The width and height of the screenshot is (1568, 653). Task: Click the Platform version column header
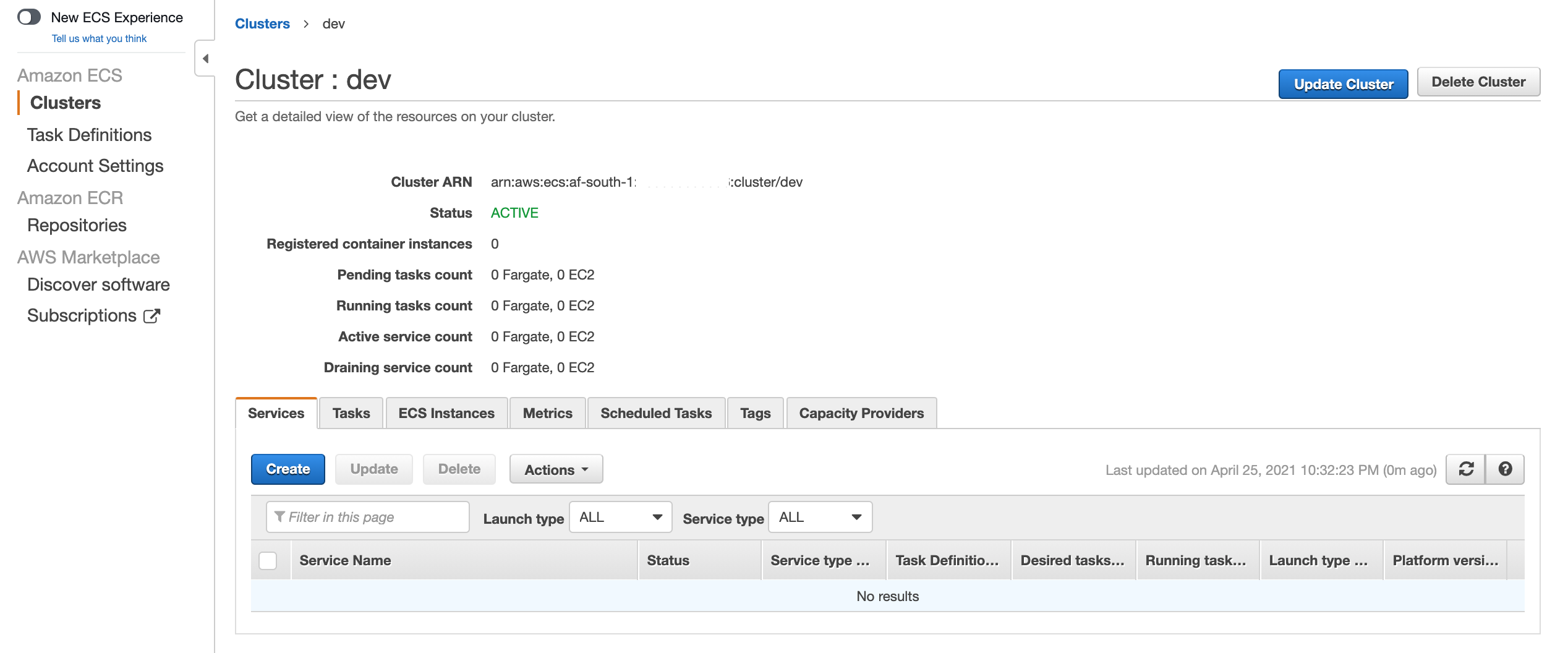click(x=1446, y=560)
